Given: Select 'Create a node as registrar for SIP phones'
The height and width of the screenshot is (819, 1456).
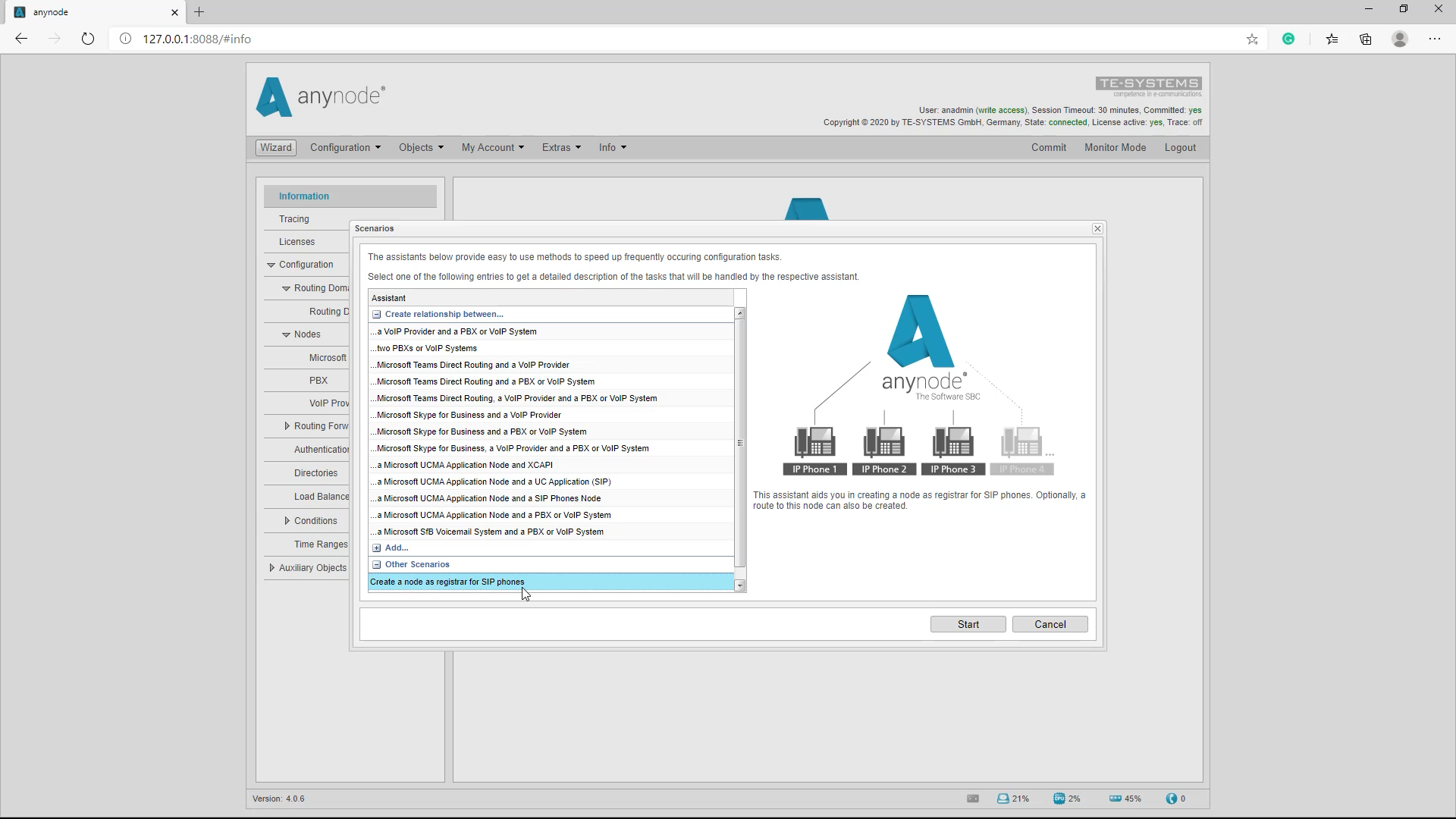Looking at the screenshot, I should pyautogui.click(x=551, y=582).
